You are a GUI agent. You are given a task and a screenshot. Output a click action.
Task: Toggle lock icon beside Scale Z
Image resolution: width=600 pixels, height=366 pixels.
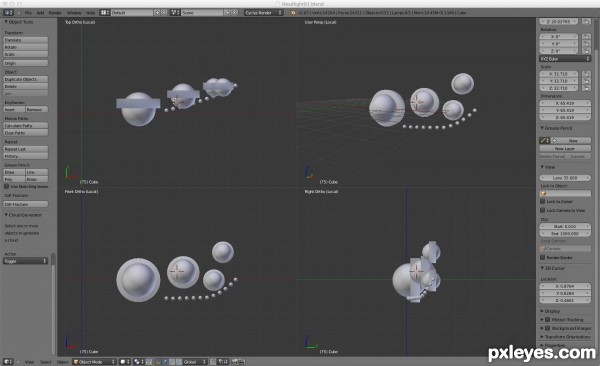tap(586, 88)
